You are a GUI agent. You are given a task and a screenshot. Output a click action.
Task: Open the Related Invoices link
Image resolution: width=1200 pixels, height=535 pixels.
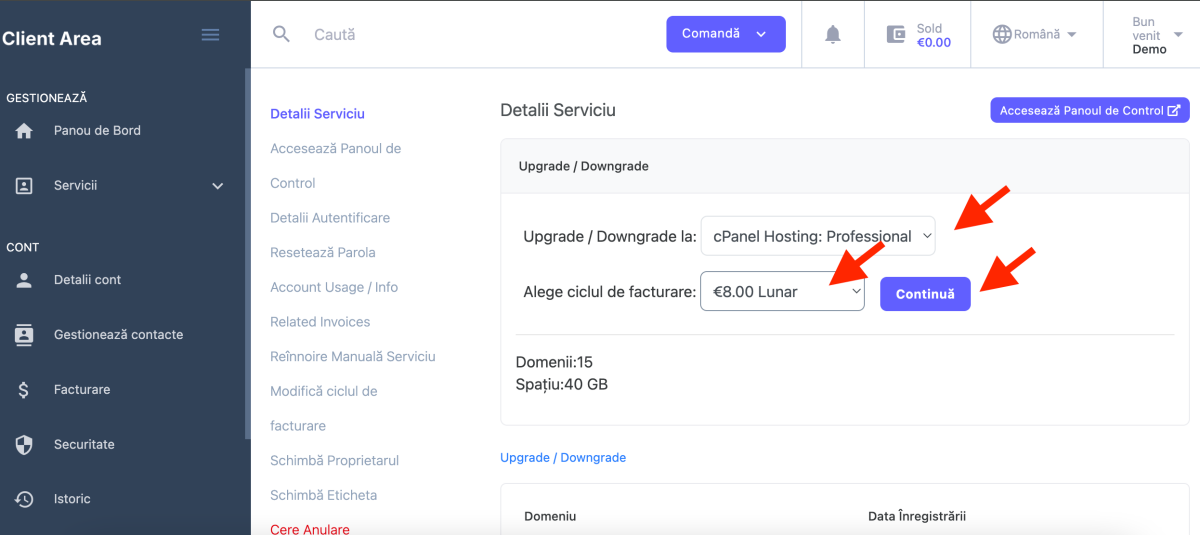[x=320, y=322]
